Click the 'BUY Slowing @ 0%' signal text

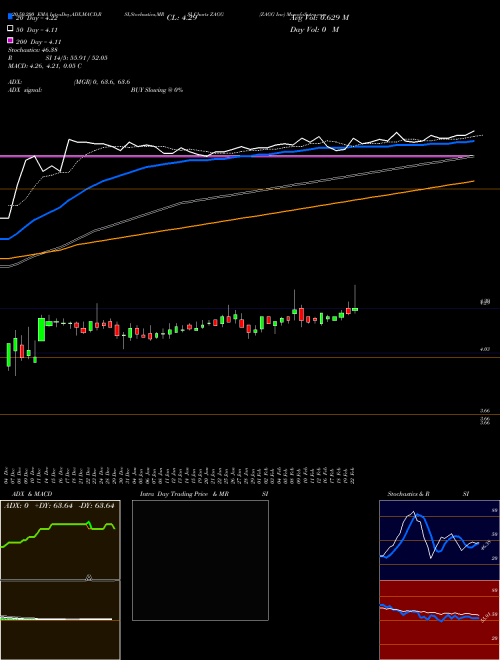point(157,90)
